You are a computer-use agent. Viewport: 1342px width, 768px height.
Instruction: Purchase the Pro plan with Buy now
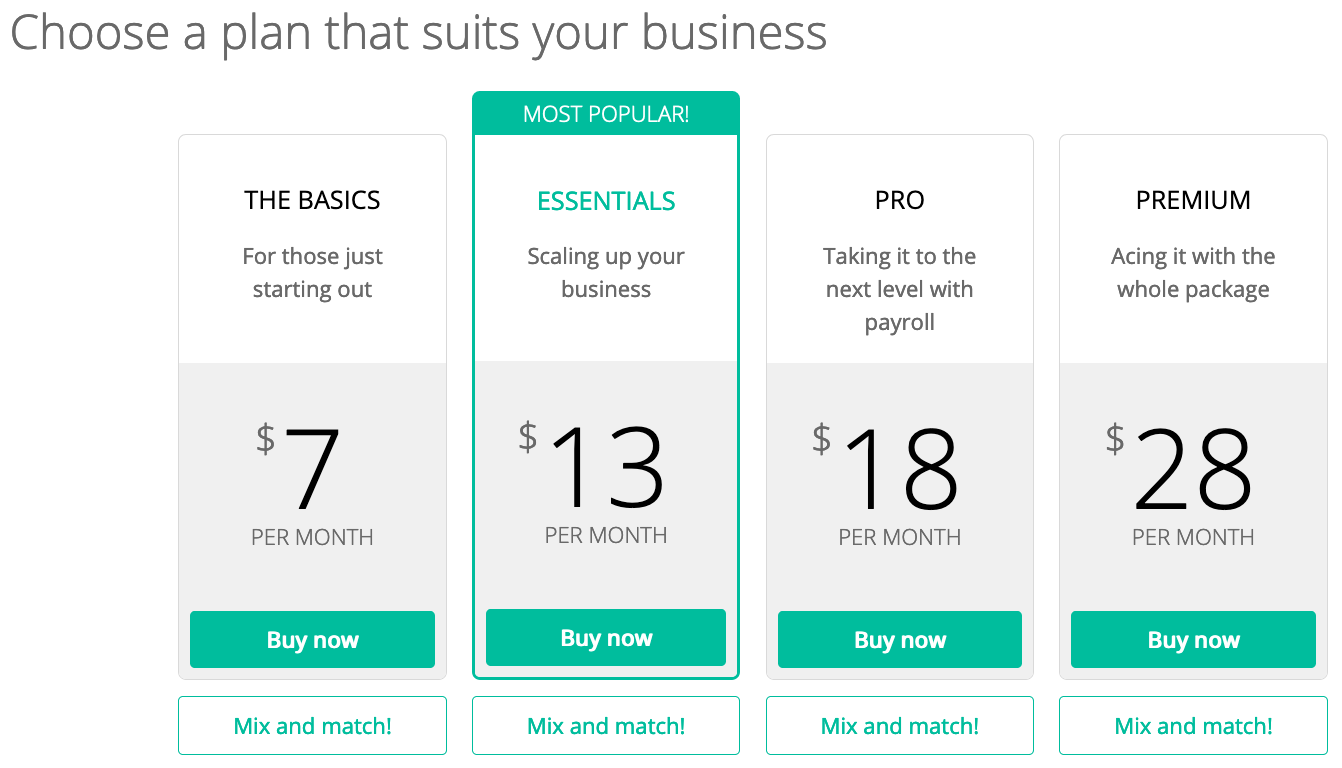[x=900, y=639]
